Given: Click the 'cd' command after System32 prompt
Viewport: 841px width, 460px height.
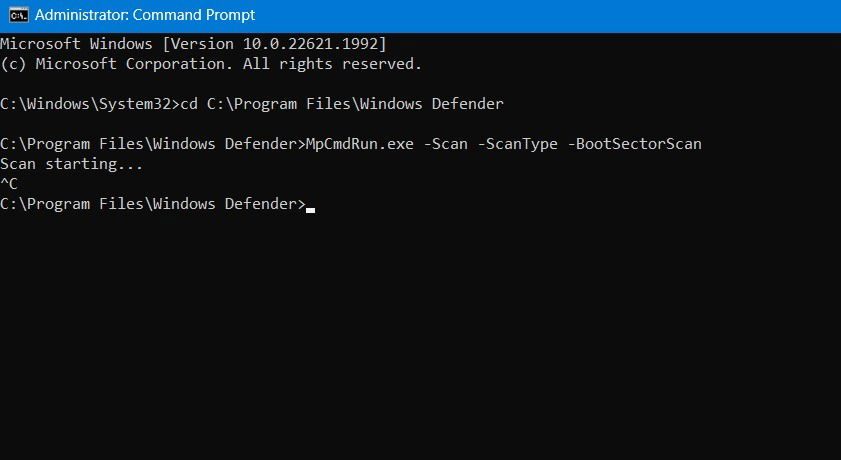Looking at the screenshot, I should coord(189,103).
